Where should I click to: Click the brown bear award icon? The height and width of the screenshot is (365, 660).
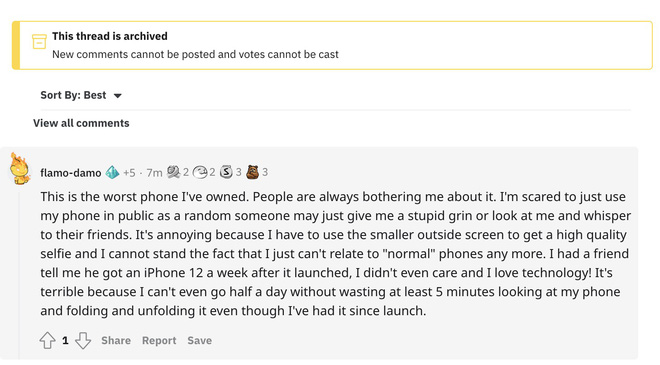[252, 172]
